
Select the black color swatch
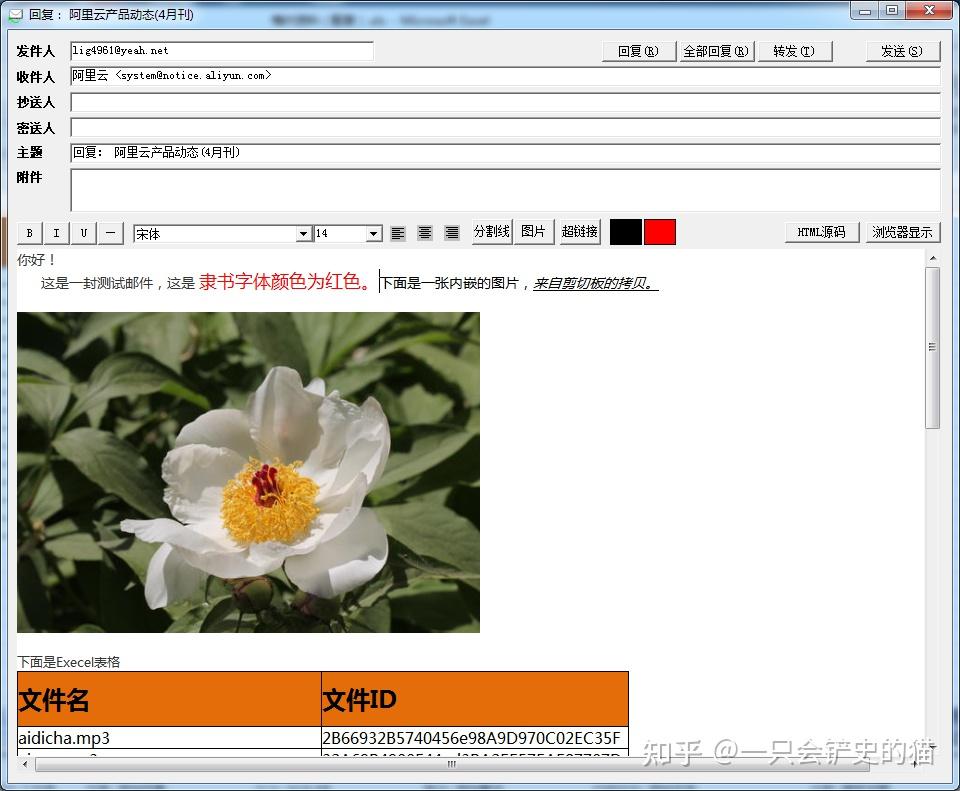626,231
